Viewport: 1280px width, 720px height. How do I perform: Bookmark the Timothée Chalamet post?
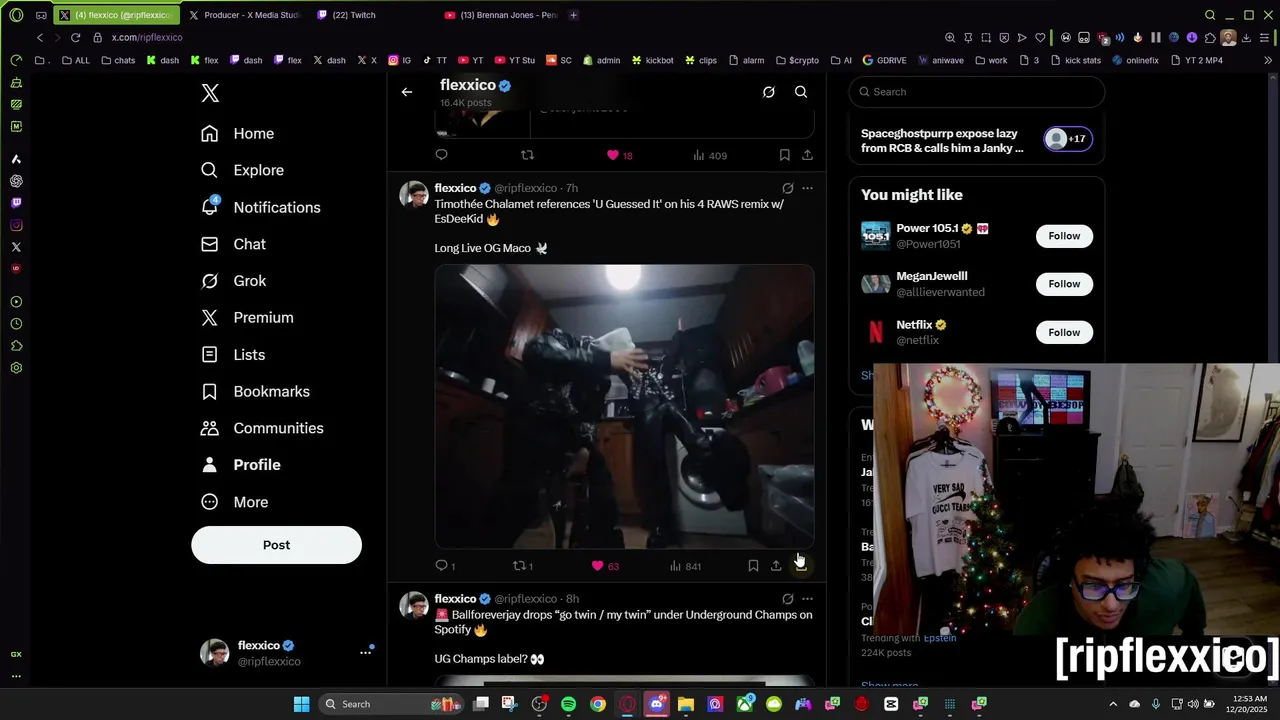753,566
